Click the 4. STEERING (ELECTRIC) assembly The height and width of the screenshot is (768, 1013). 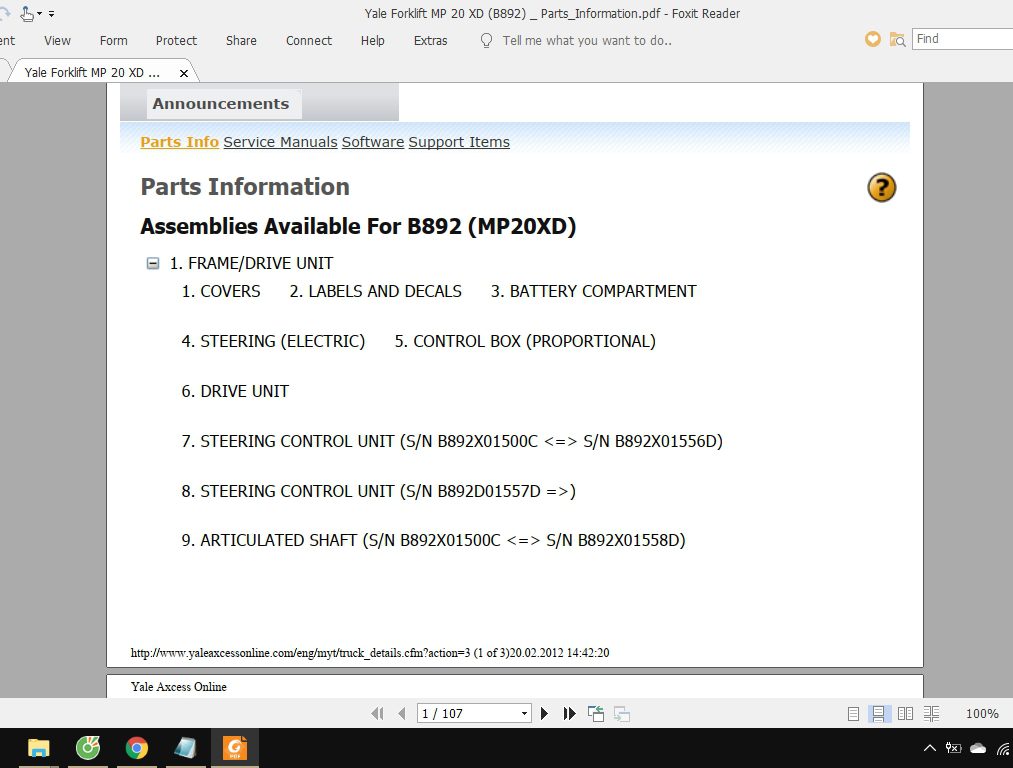click(273, 341)
